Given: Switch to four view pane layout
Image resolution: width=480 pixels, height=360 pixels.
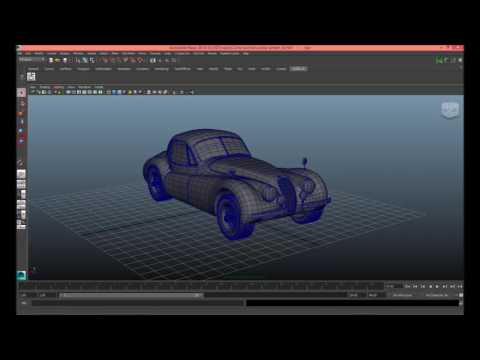Looking at the screenshot, I should click(21, 184).
